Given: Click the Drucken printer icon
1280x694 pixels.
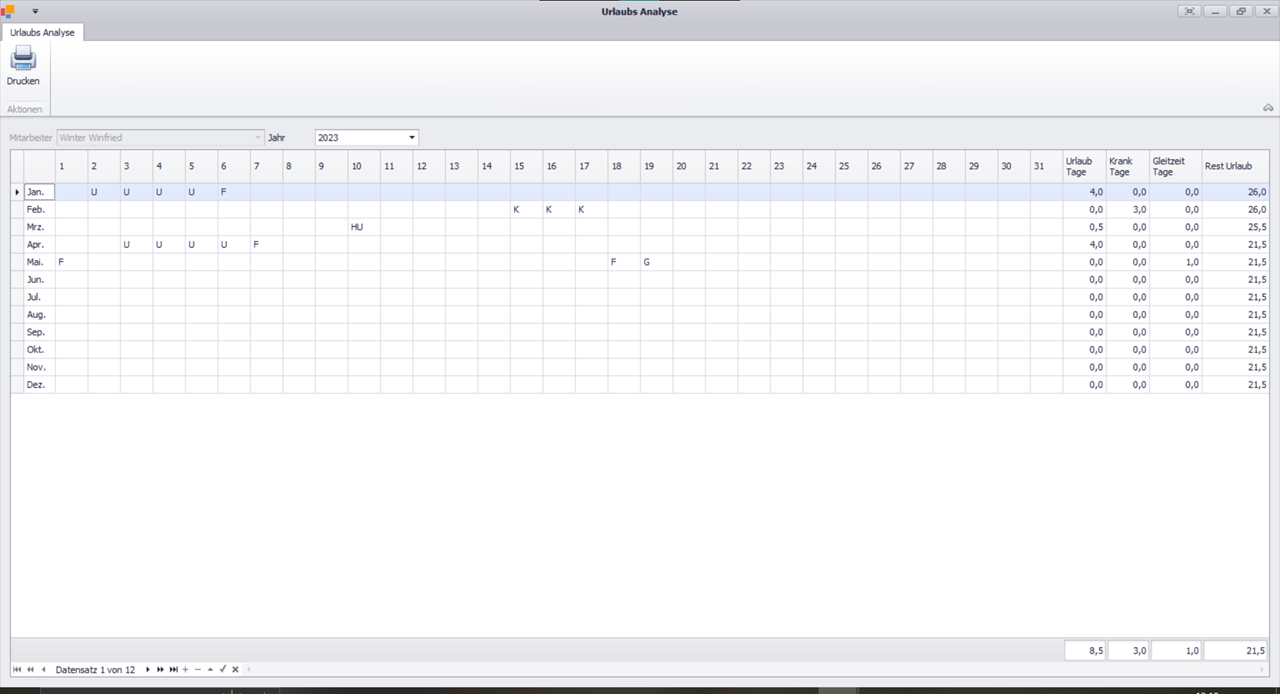Looking at the screenshot, I should point(23,59).
